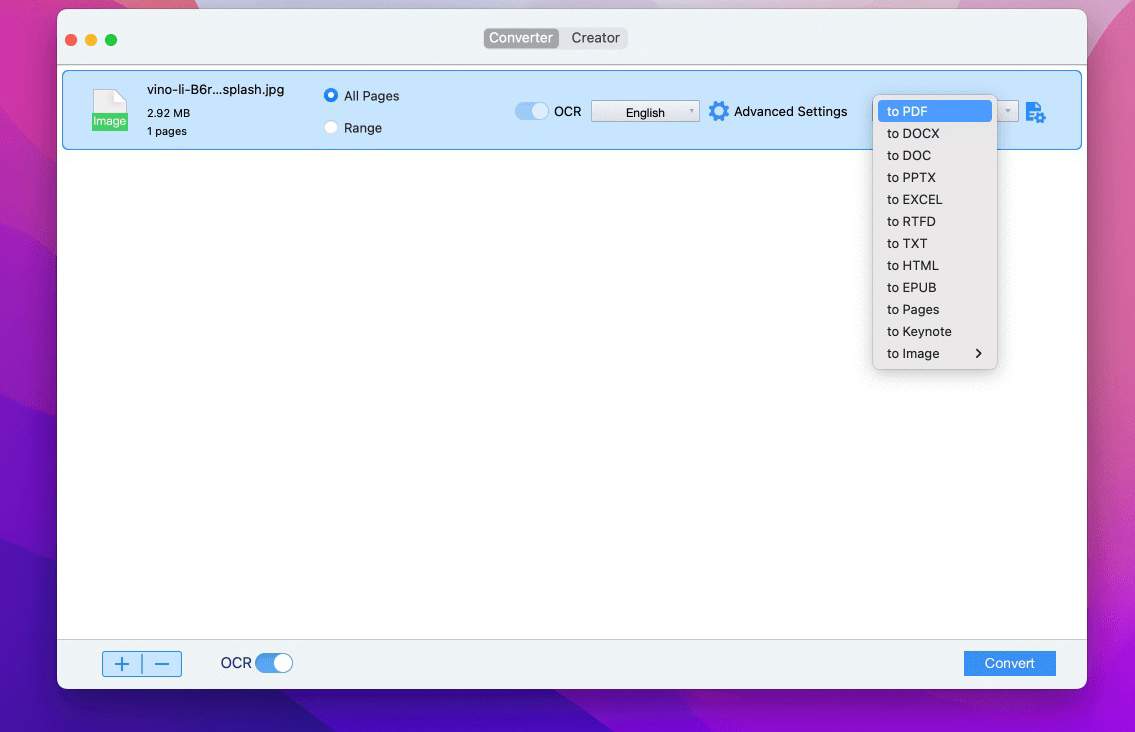The width and height of the screenshot is (1135, 732).
Task: Select to PDF in format menu
Action: coord(907,111)
